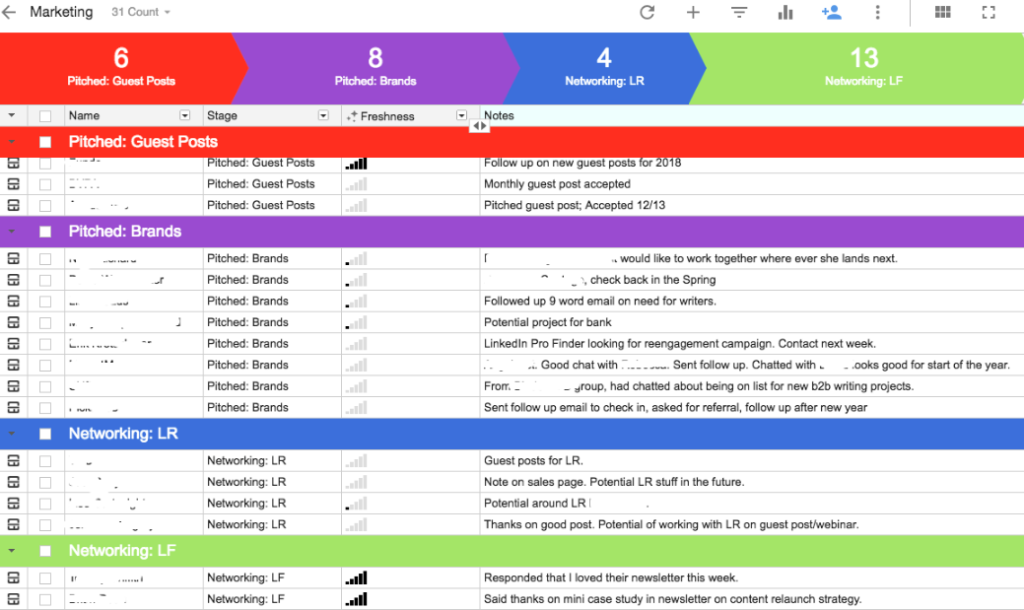This screenshot has height=610, width=1024.
Task: Open the Stage column dropdown arrow
Action: coord(323,116)
